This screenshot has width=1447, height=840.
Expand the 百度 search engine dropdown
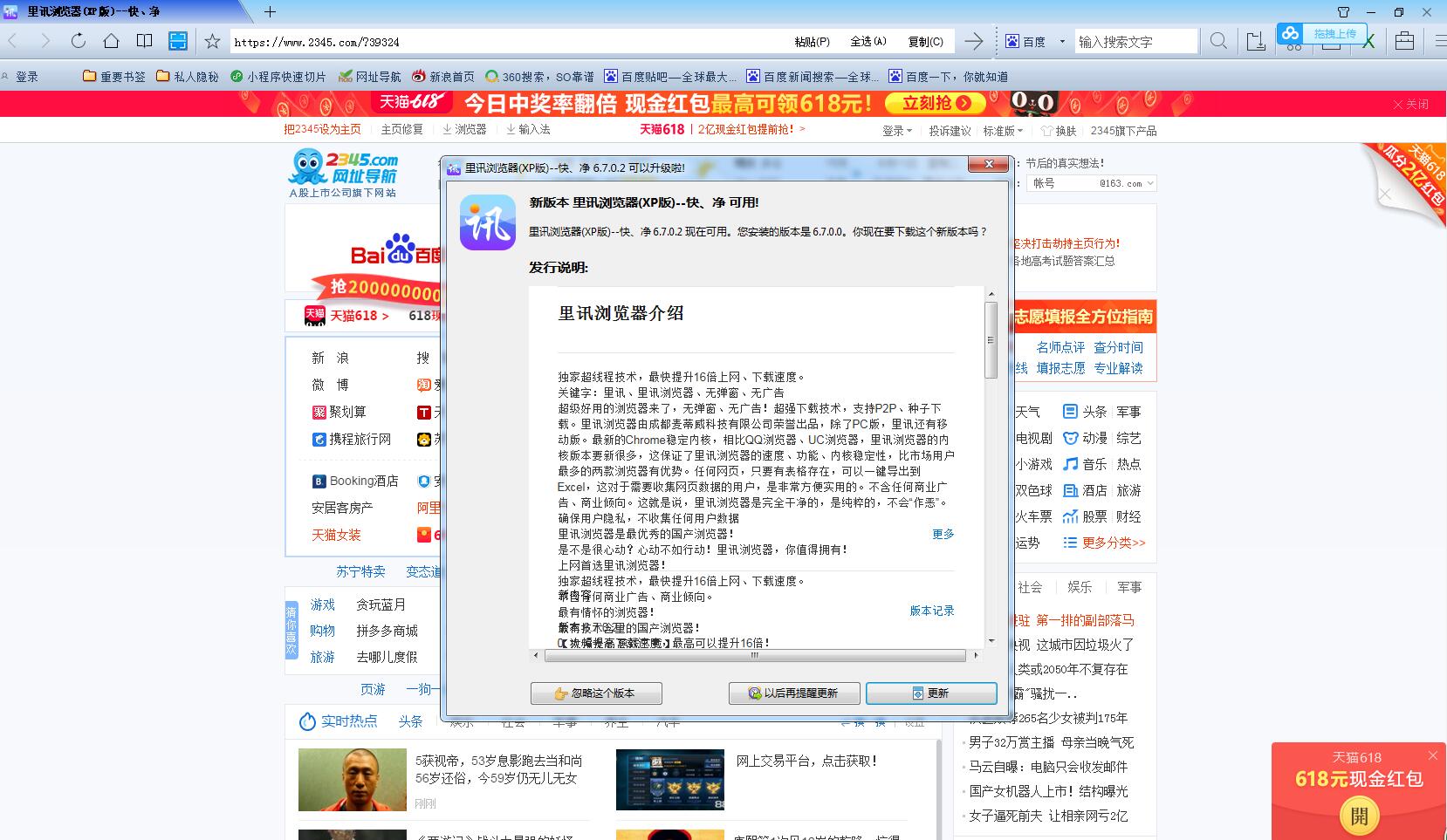click(1062, 41)
